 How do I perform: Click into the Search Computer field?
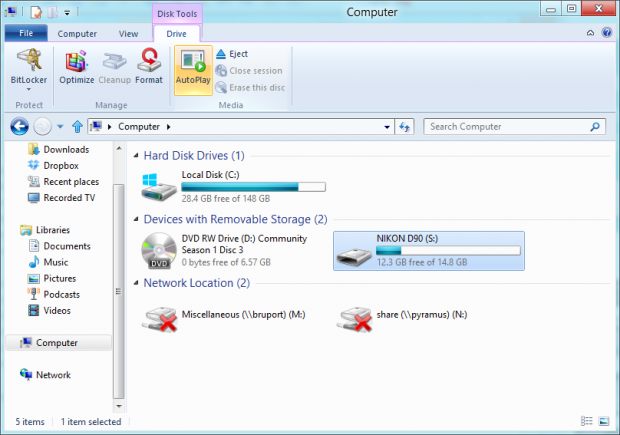click(514, 127)
